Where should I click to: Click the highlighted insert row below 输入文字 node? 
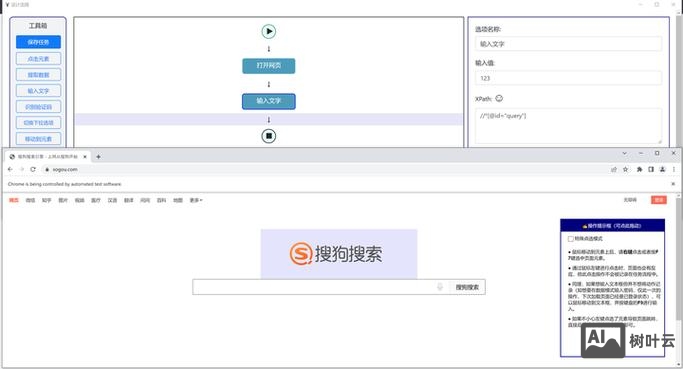coord(269,119)
